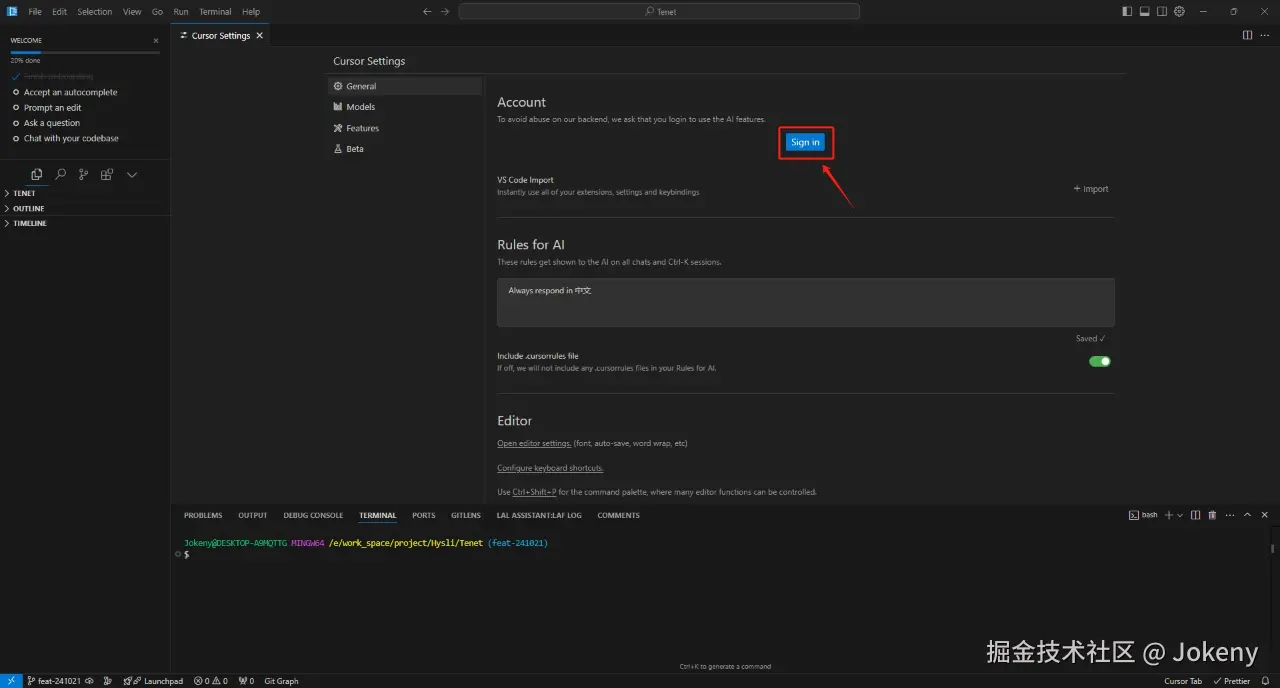
Task: Select Features settings category
Action: 405,128
